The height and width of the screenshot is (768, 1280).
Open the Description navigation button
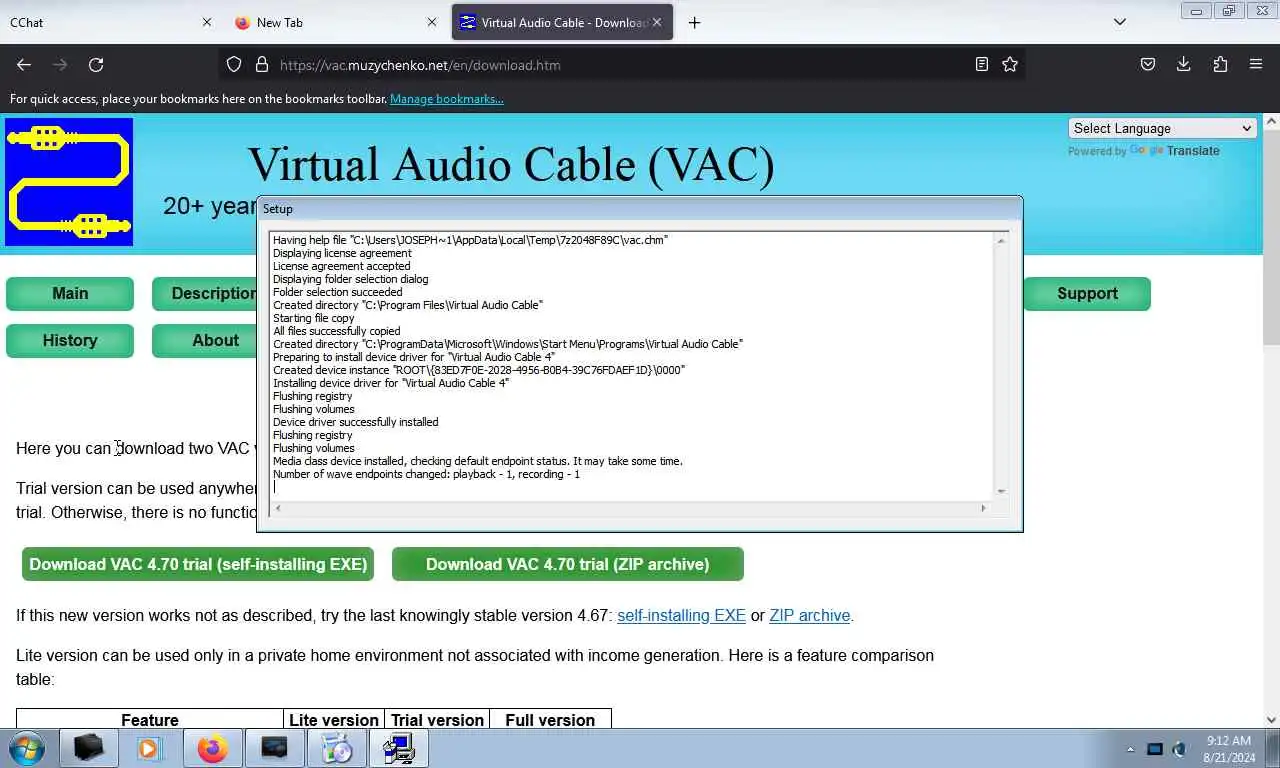(x=206, y=293)
